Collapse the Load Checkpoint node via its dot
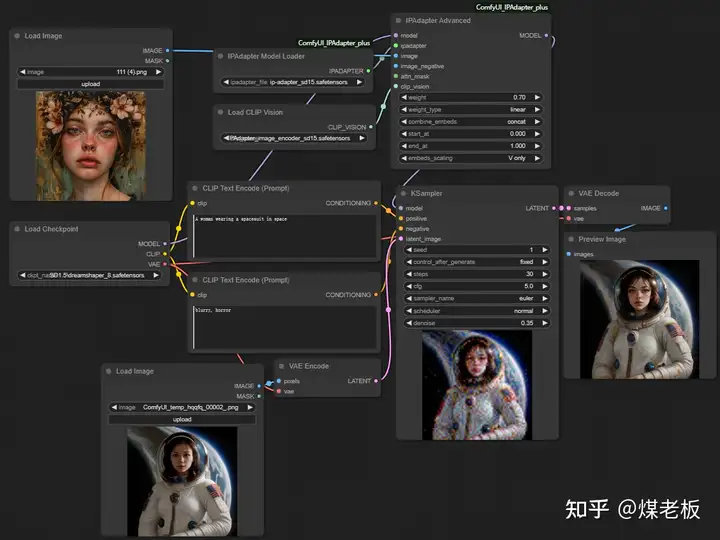The image size is (720, 540). pos(17,229)
